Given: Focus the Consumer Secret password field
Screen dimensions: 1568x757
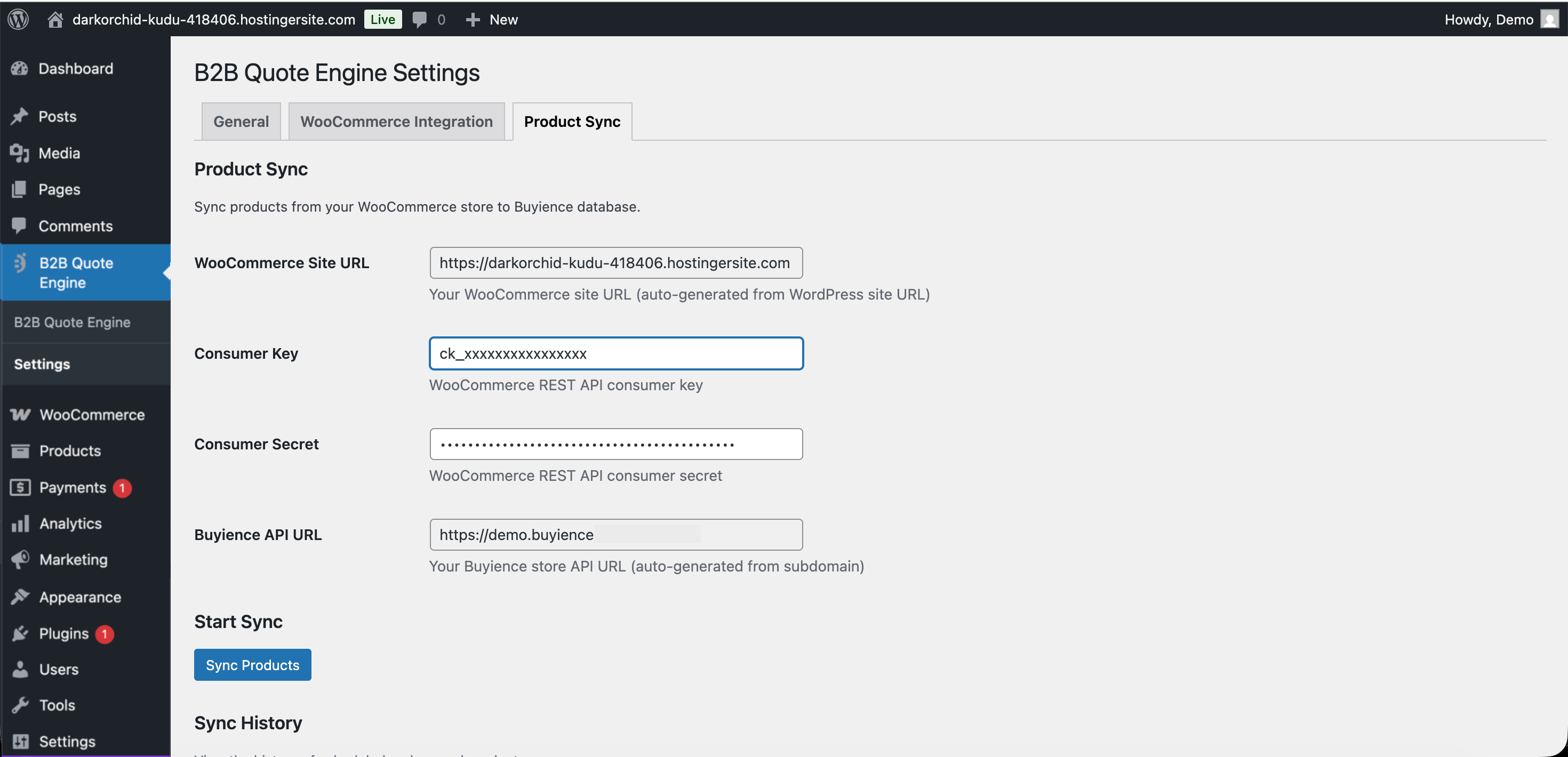Looking at the screenshot, I should click(x=615, y=444).
